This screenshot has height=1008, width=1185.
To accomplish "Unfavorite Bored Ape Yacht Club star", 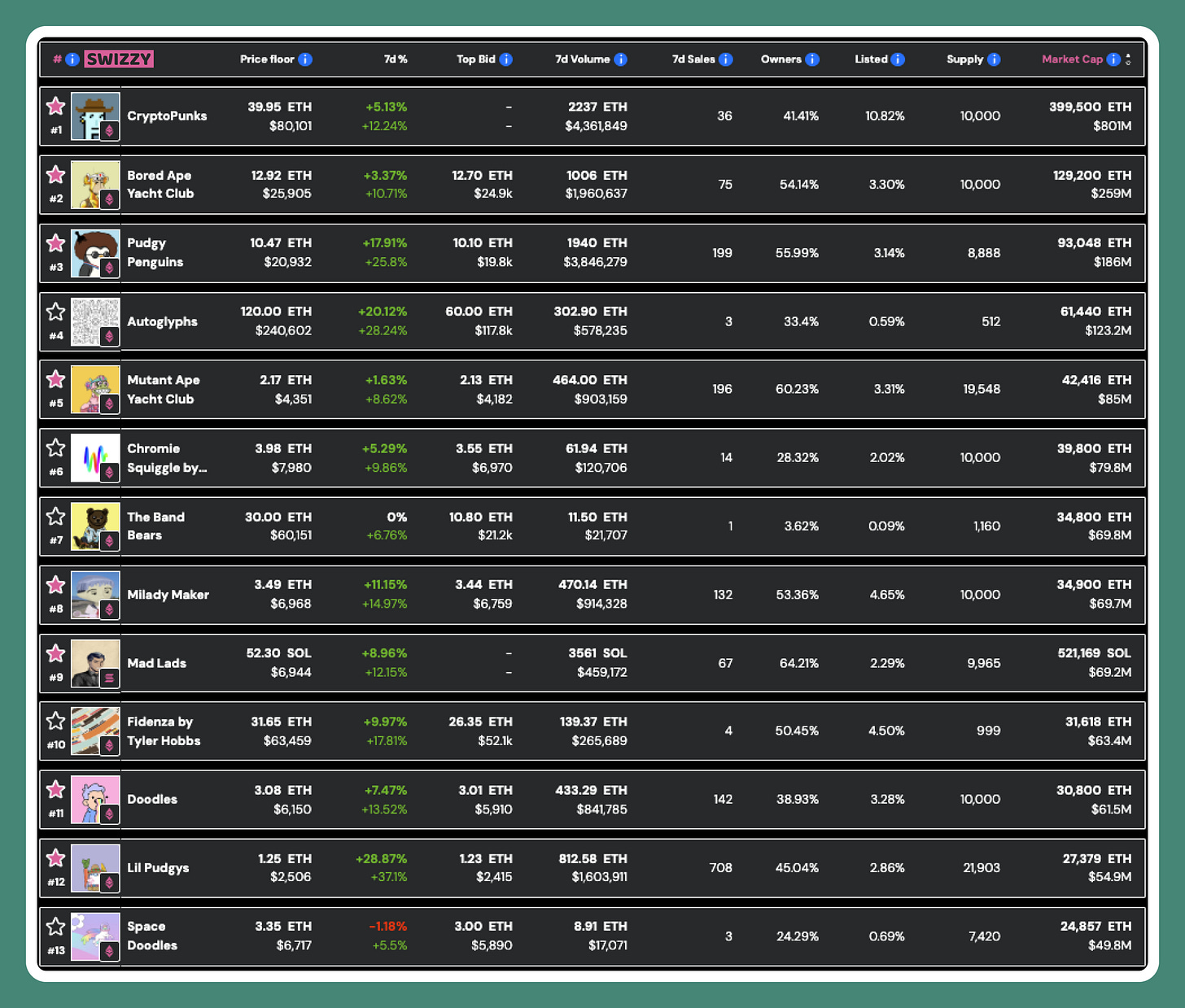I will click(x=55, y=174).
